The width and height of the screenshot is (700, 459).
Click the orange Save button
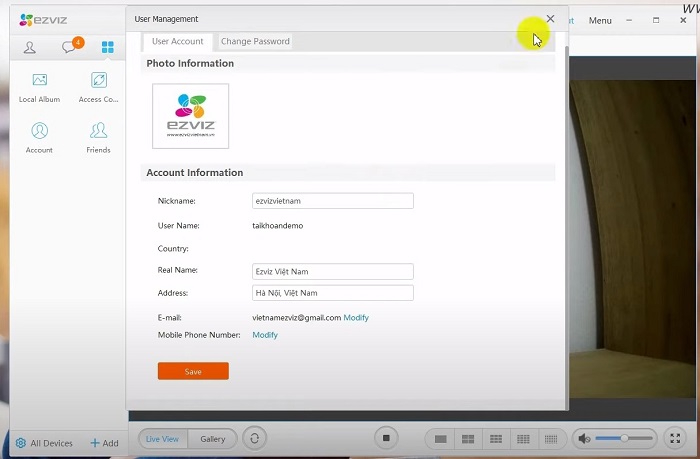(193, 371)
